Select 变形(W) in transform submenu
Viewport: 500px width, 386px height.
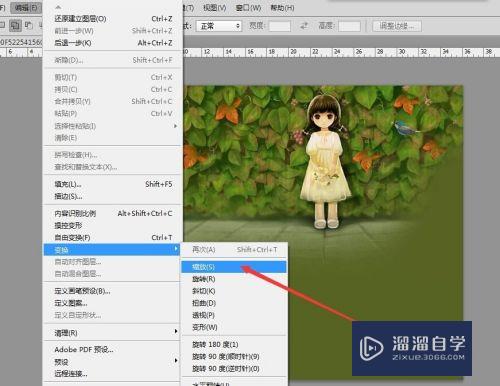[234, 327]
